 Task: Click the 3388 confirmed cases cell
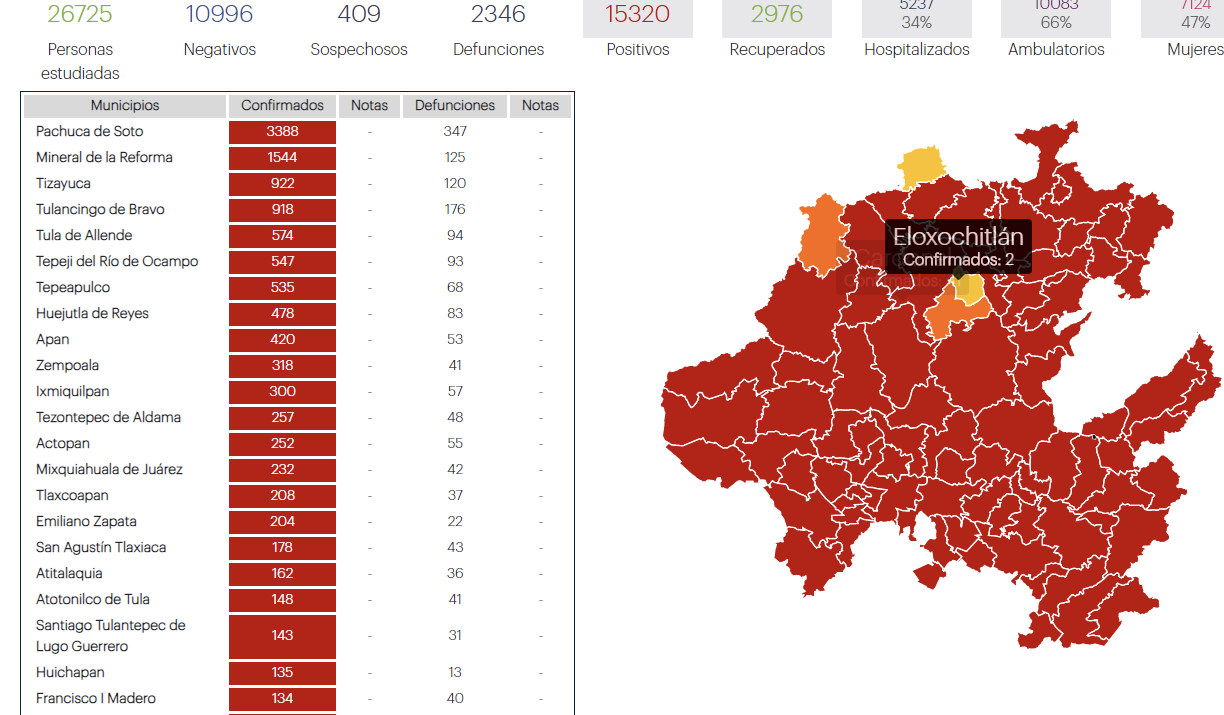(282, 131)
